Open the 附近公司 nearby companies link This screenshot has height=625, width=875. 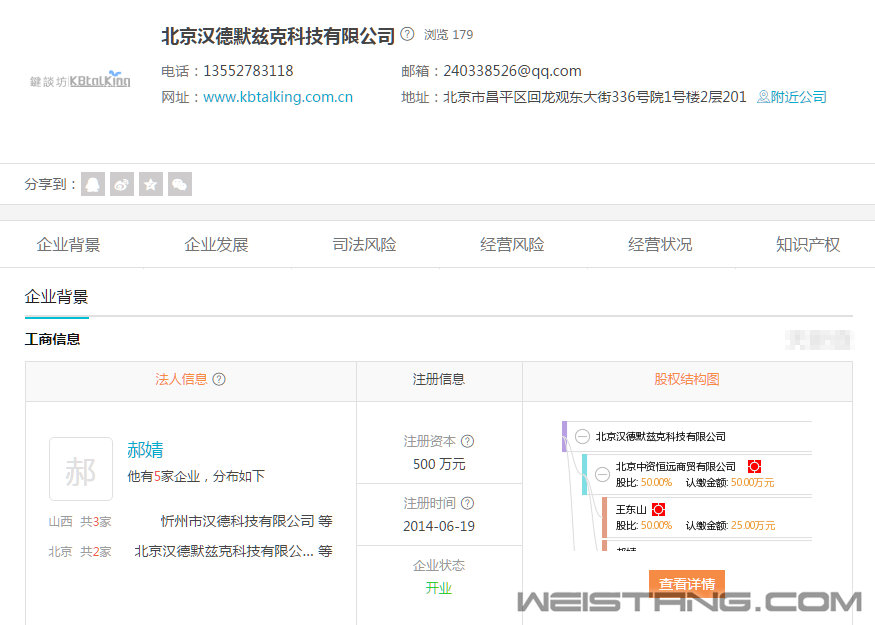tap(792, 97)
